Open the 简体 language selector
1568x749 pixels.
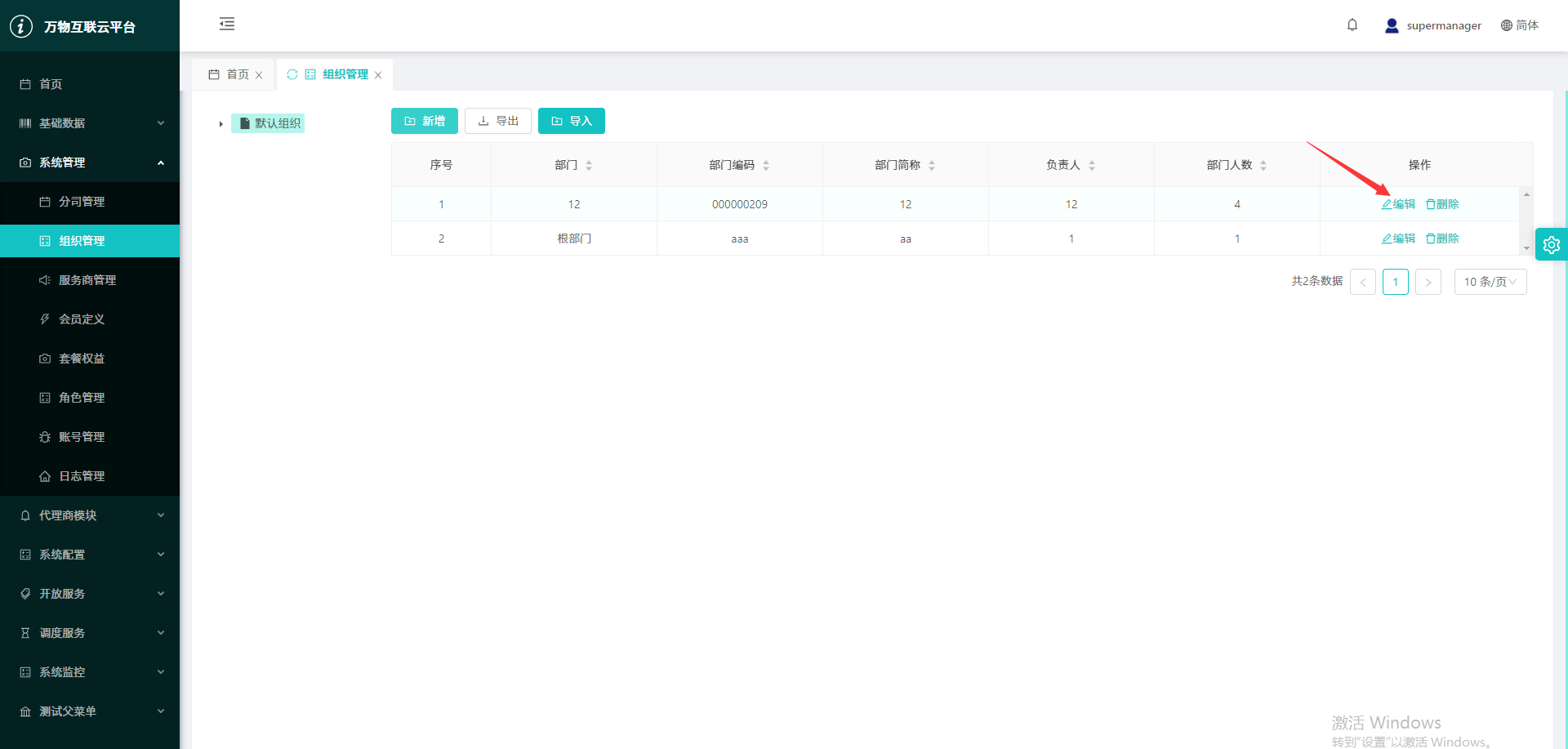pos(1519,25)
